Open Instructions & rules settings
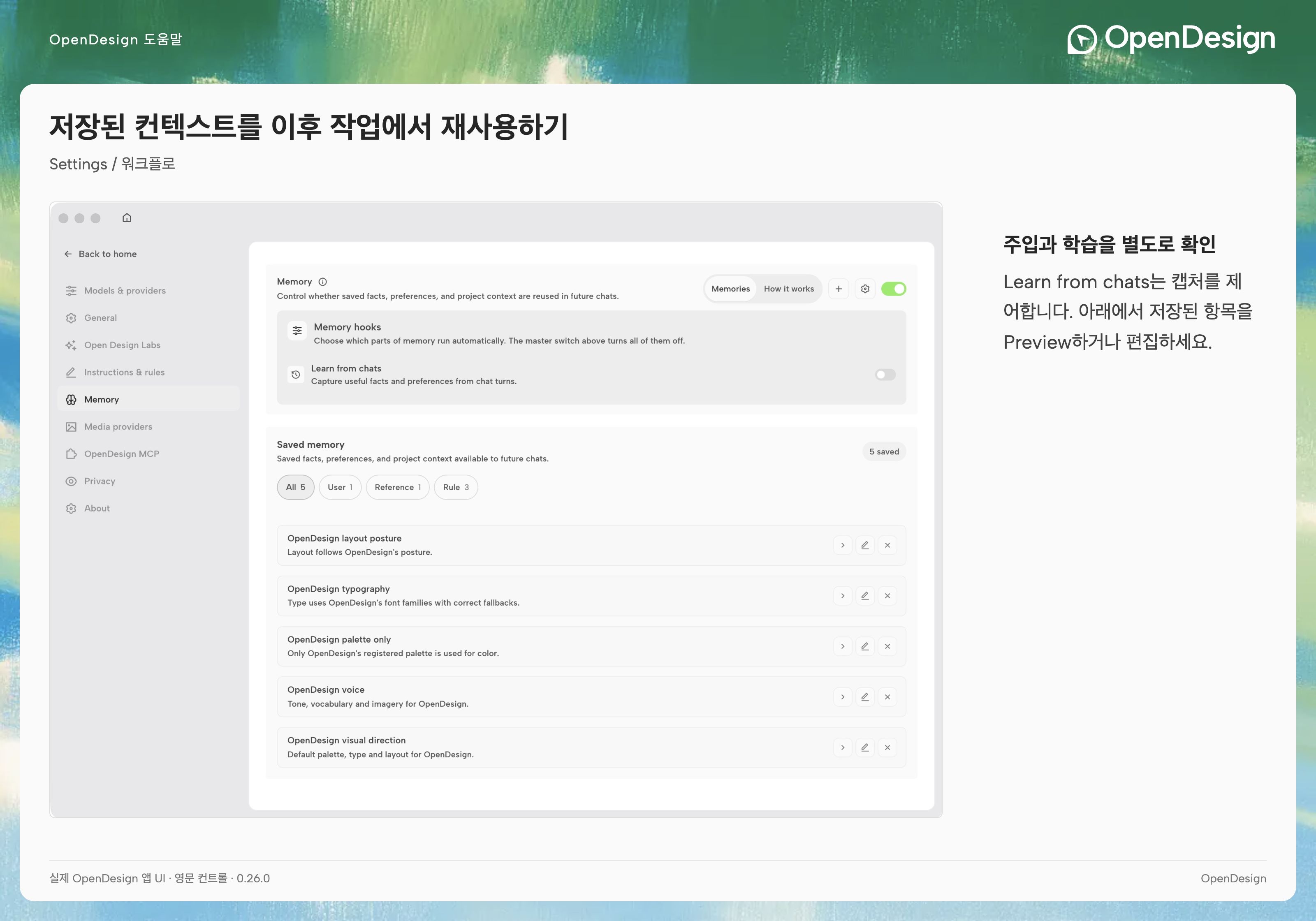The width and height of the screenshot is (1316, 921). click(x=148, y=372)
